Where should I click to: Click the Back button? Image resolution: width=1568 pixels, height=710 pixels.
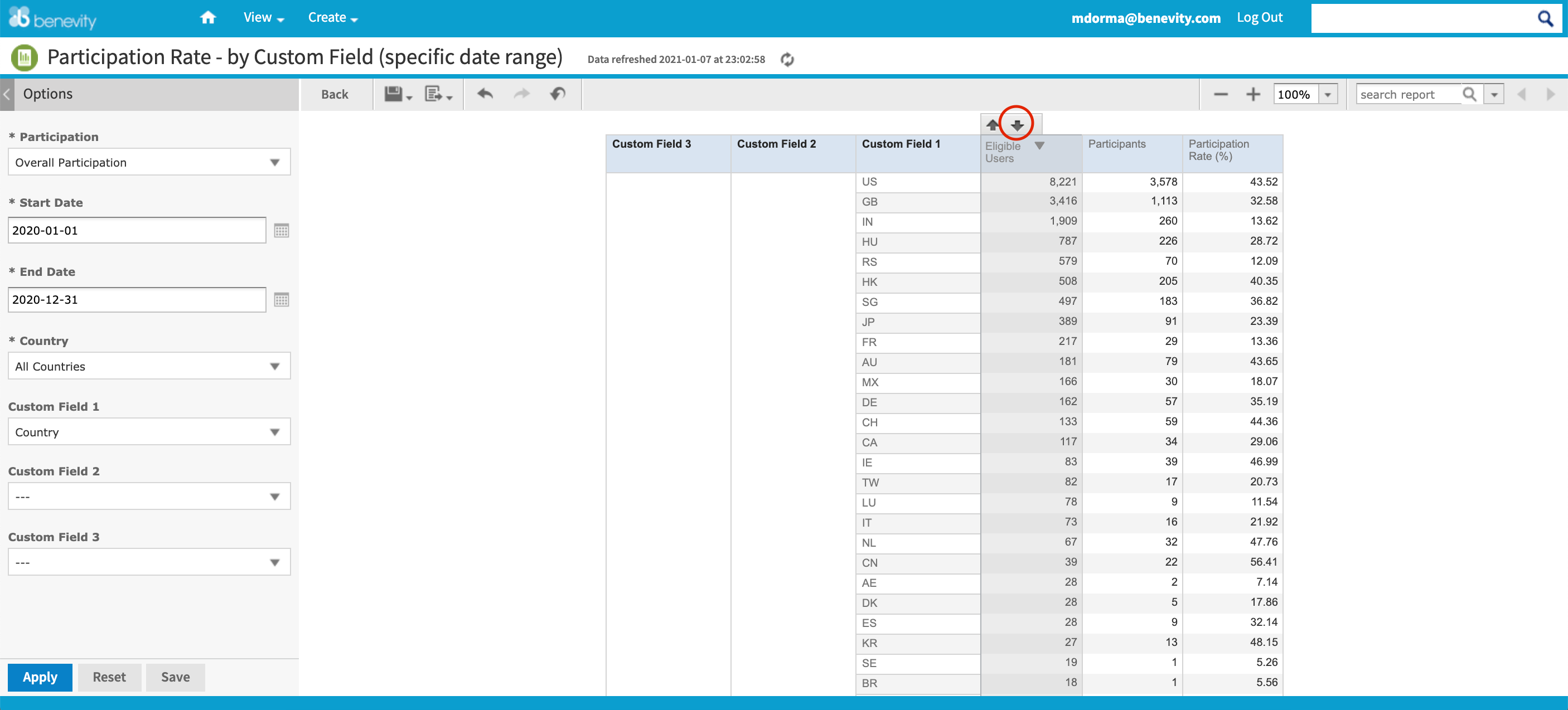click(335, 94)
